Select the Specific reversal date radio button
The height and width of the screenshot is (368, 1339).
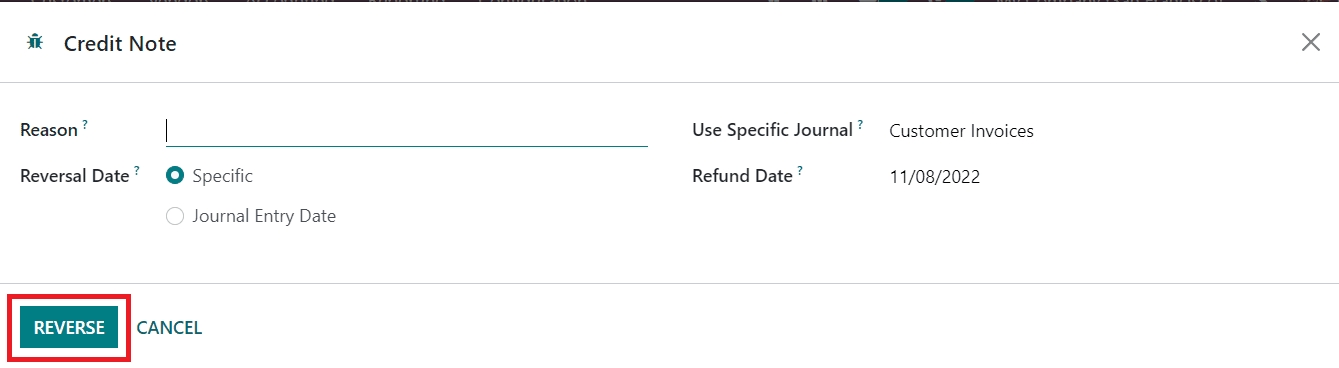pyautogui.click(x=175, y=176)
